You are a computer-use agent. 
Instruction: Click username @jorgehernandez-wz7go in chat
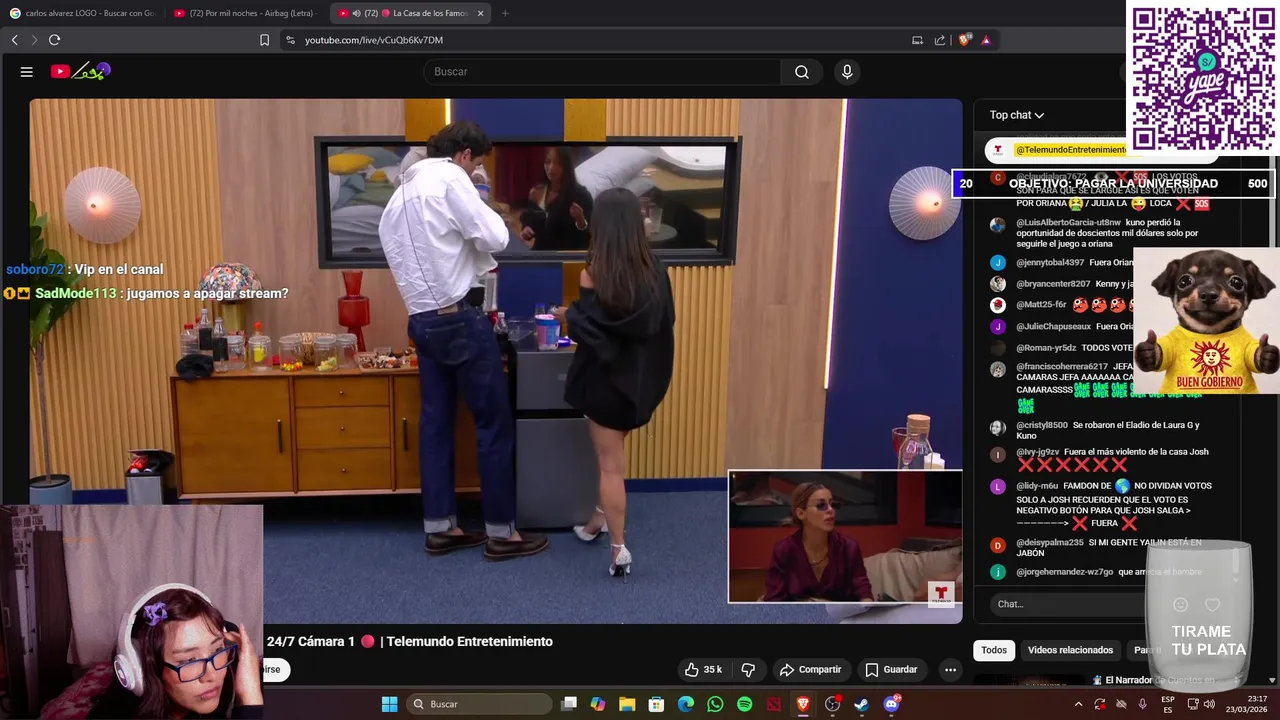click(x=1064, y=572)
